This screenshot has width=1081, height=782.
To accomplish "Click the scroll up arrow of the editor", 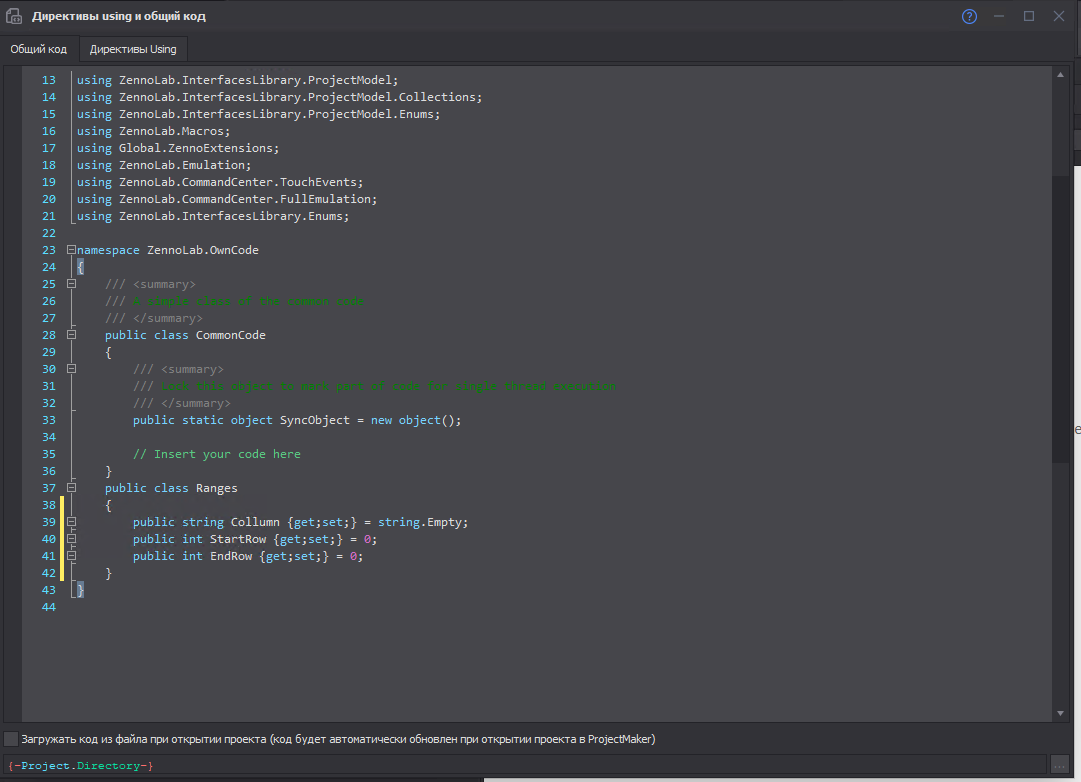I will point(1060,74).
